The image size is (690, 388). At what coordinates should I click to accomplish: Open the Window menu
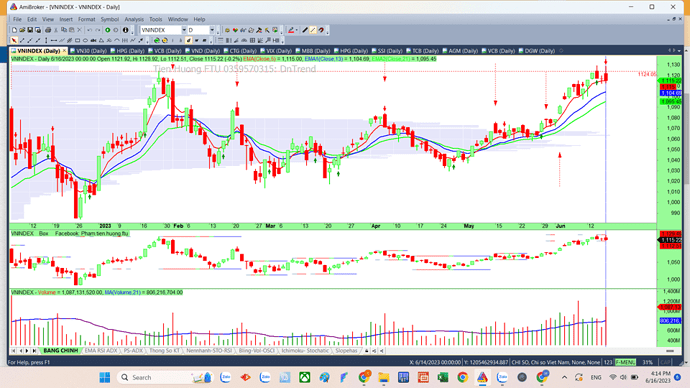coord(177,19)
